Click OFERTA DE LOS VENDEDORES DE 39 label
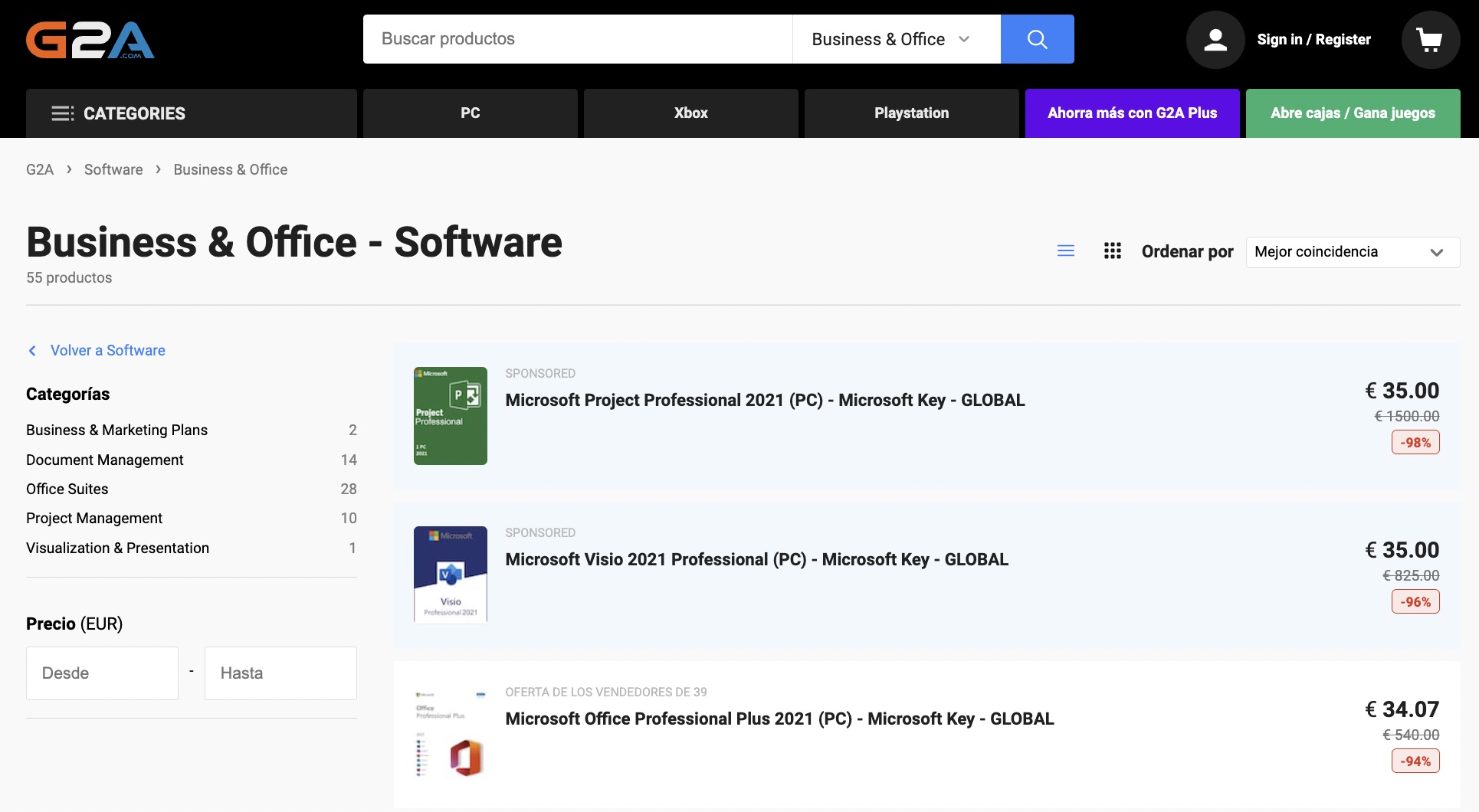 click(606, 692)
